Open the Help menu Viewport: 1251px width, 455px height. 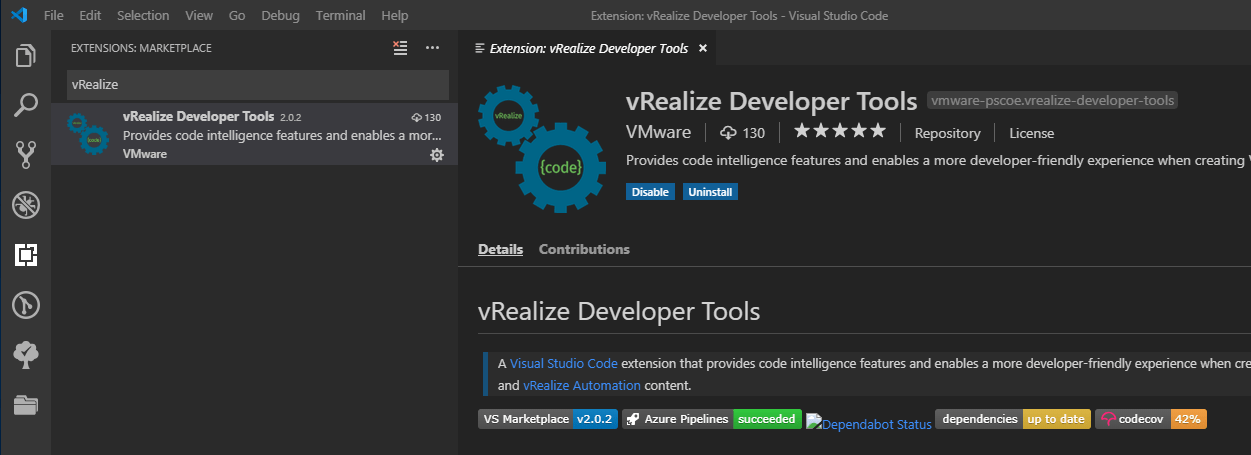[395, 16]
